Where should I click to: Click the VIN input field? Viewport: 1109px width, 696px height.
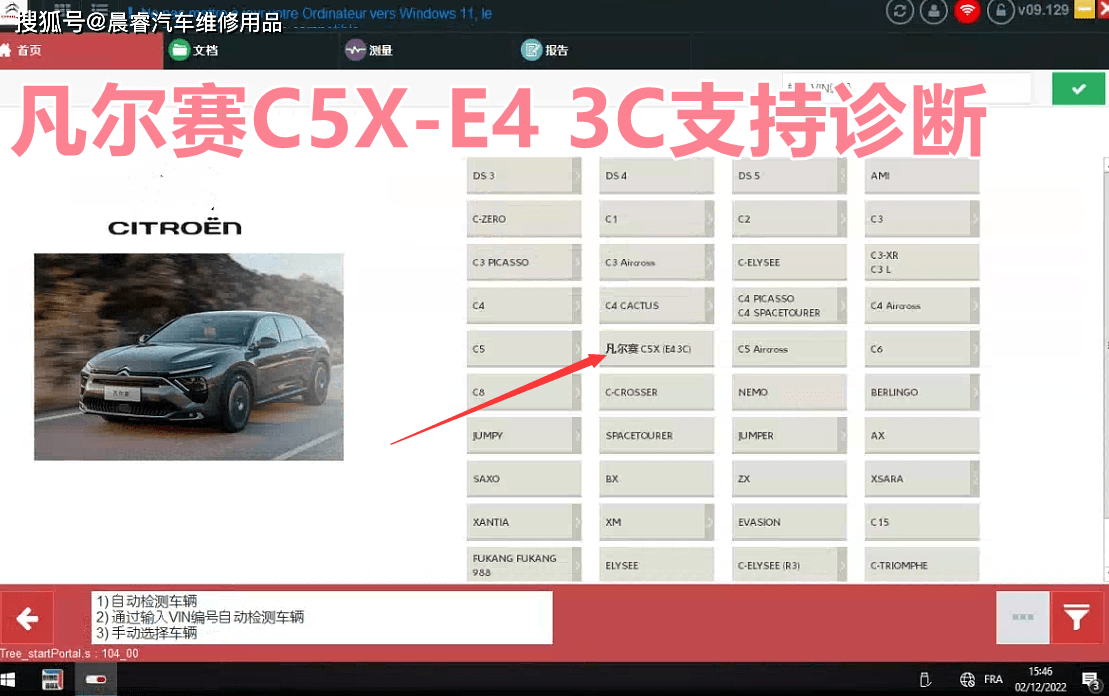click(x=906, y=88)
